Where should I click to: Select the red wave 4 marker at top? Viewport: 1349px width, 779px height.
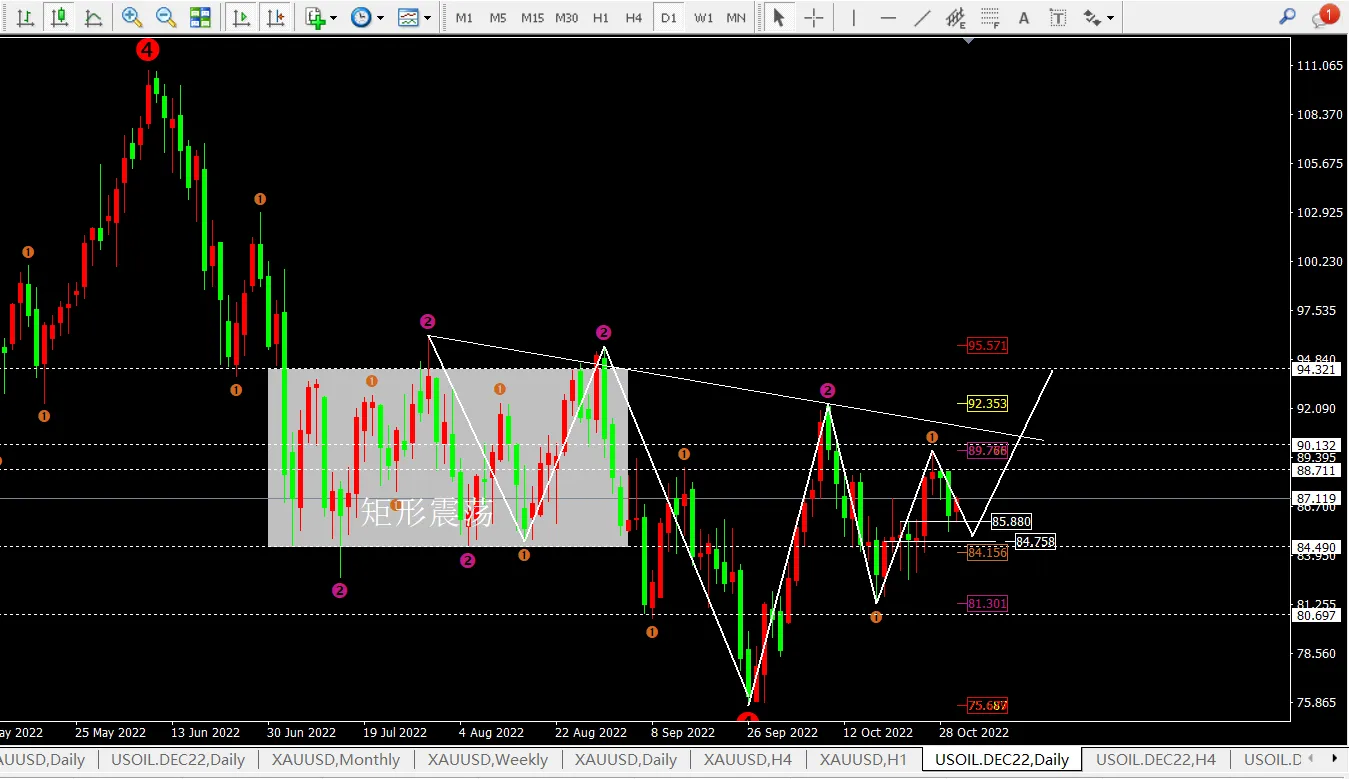tap(149, 50)
